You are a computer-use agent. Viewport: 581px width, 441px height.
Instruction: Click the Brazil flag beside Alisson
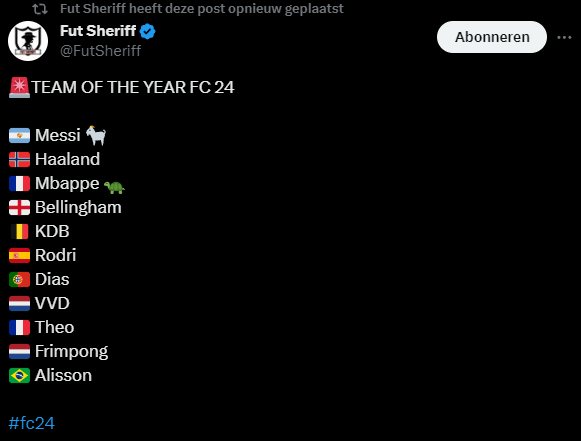19,375
